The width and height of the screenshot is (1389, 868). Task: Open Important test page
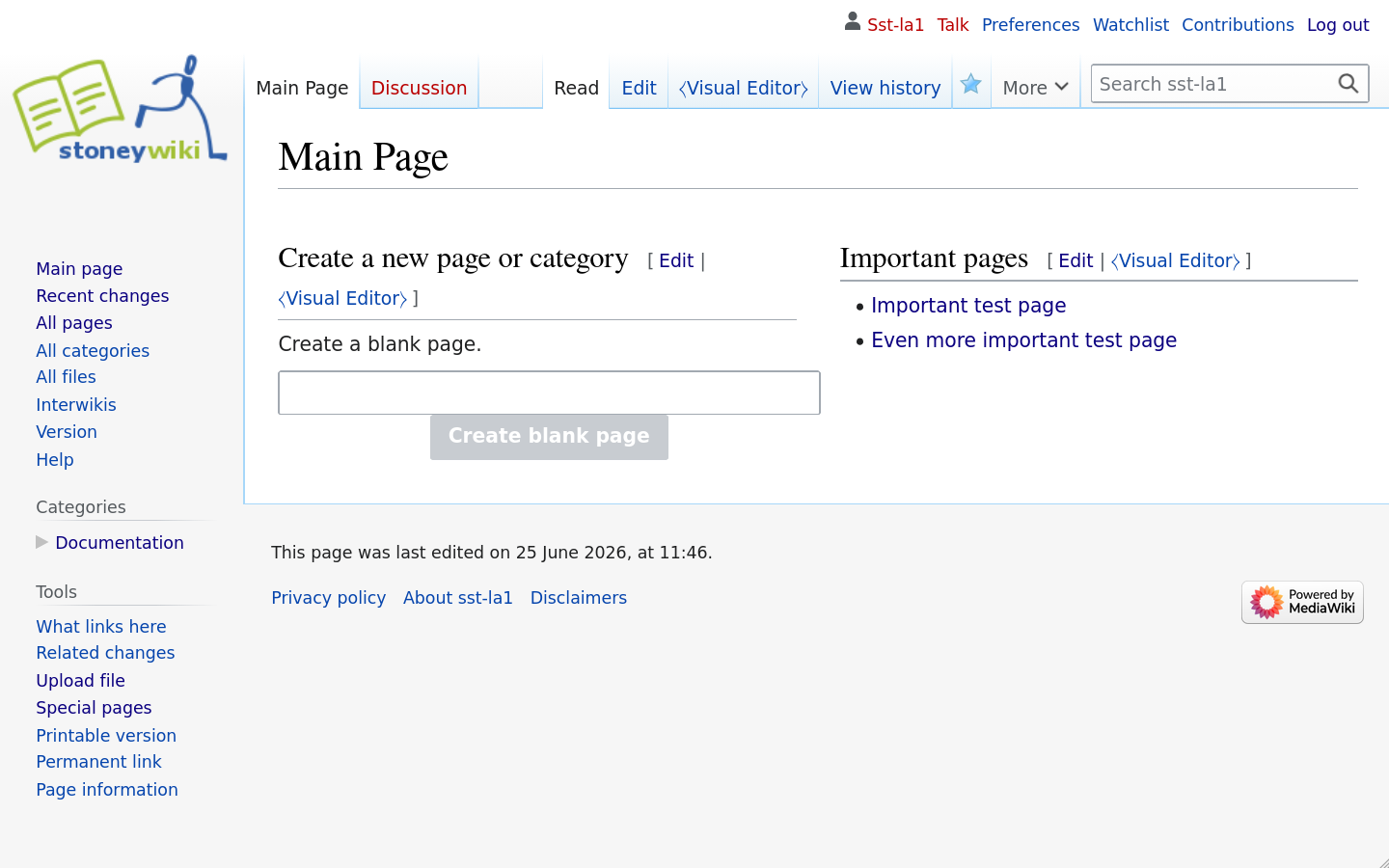pyautogui.click(x=968, y=306)
